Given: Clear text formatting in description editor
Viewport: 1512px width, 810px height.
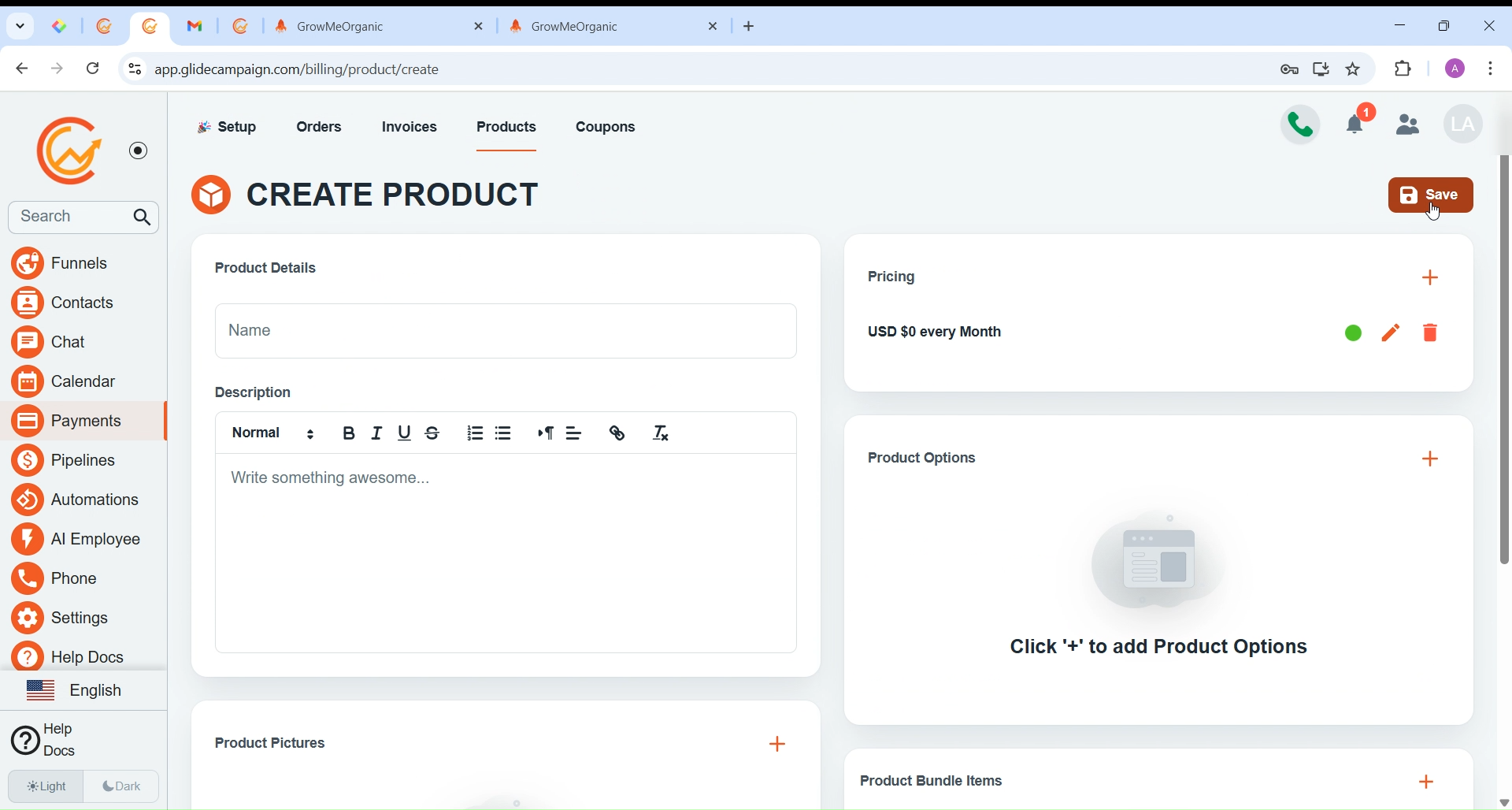Looking at the screenshot, I should coord(662,434).
